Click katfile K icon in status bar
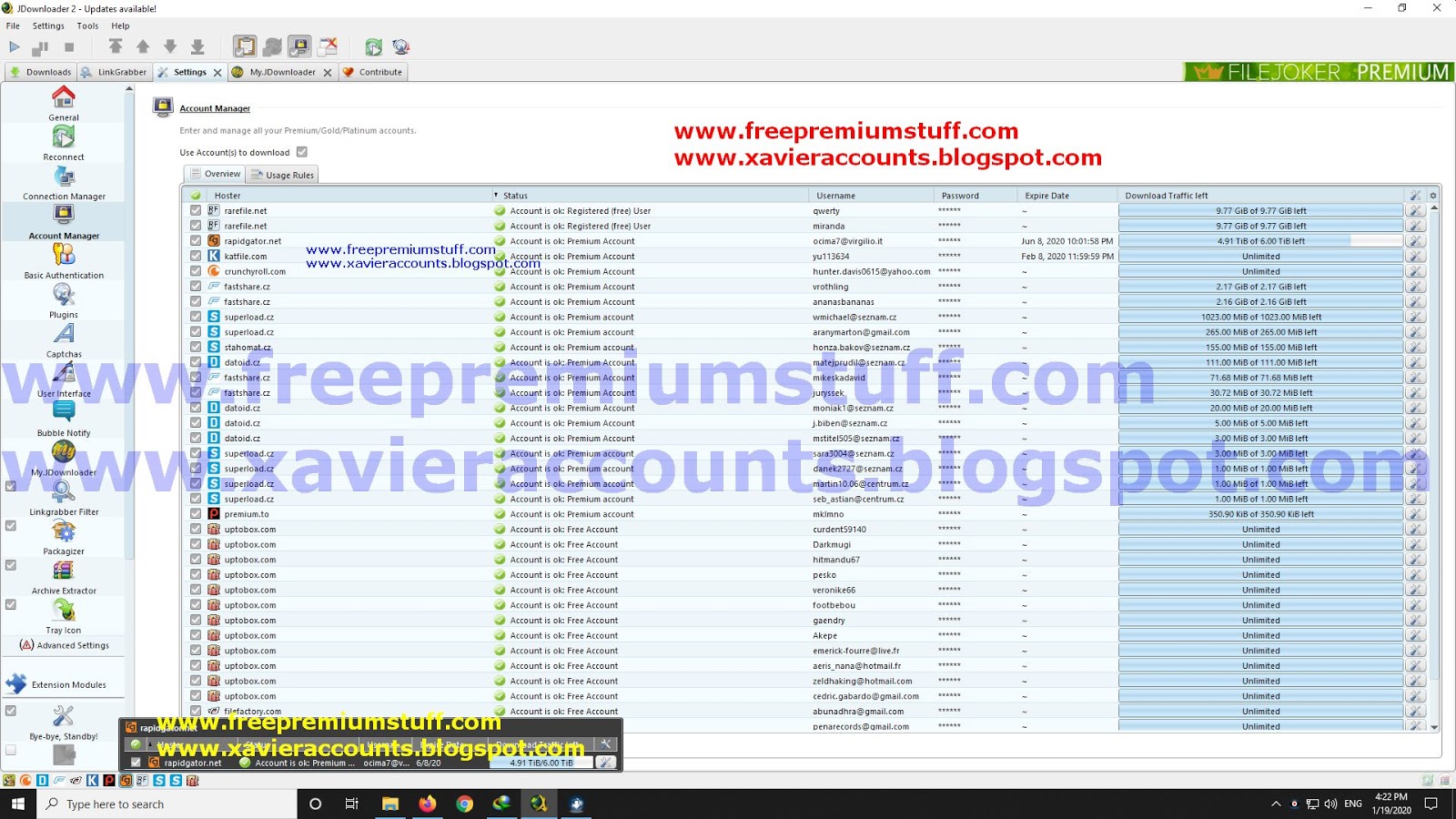 coord(92,780)
